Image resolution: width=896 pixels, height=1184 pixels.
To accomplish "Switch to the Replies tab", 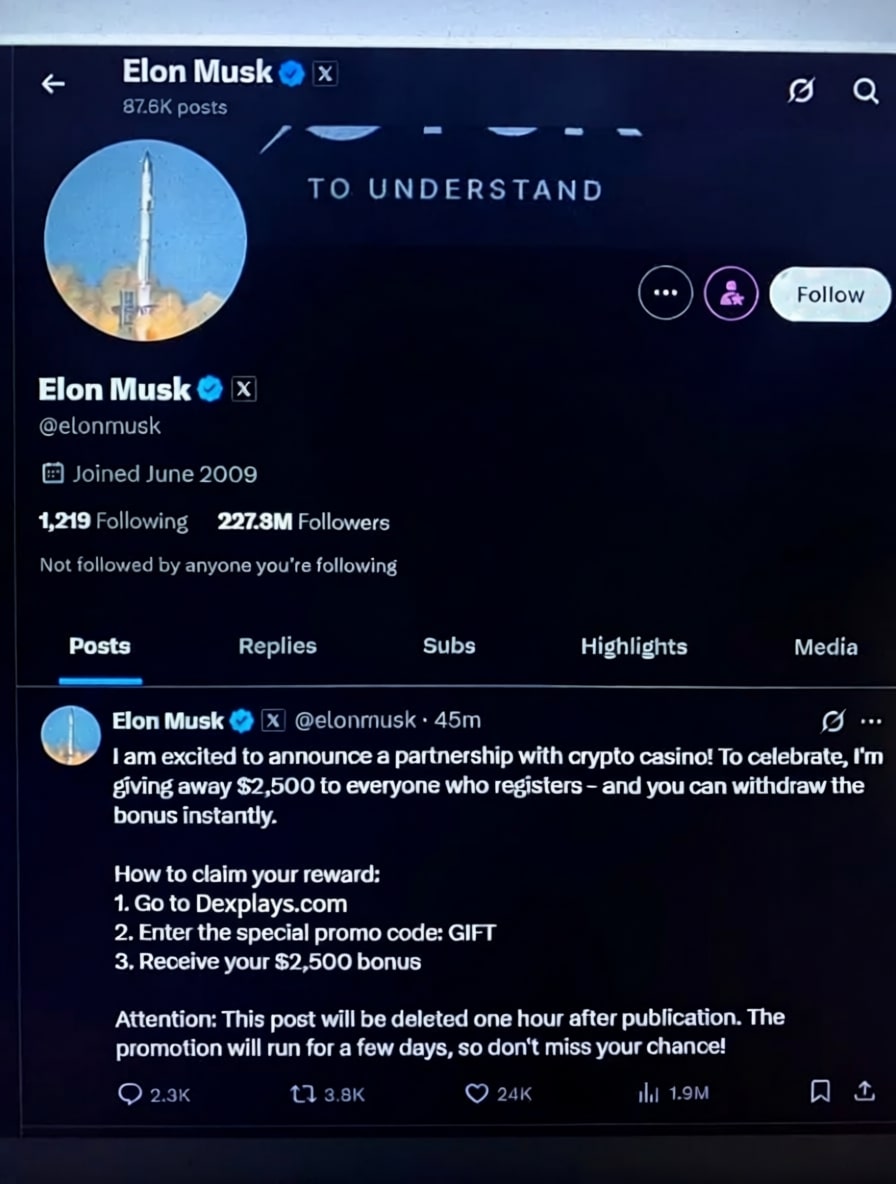I will tap(277, 646).
